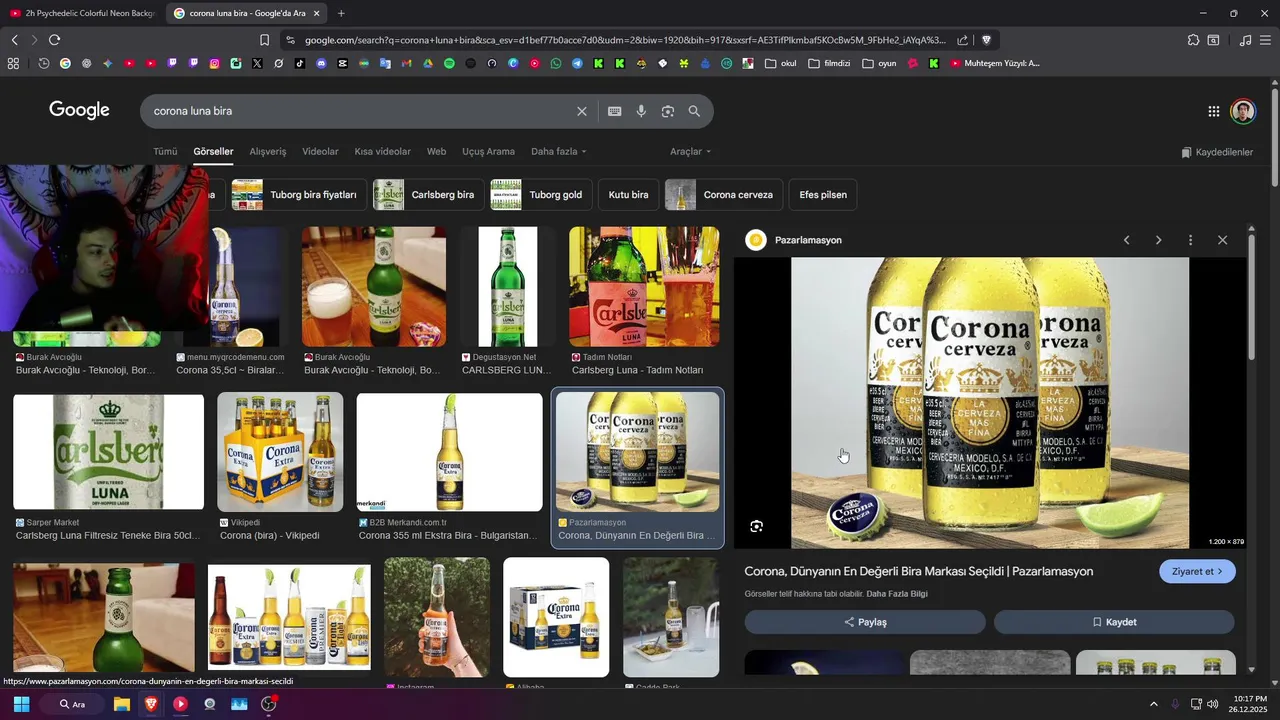1280x720 pixels.
Task: Expand the Araçlar tools dropdown
Action: [x=691, y=151]
